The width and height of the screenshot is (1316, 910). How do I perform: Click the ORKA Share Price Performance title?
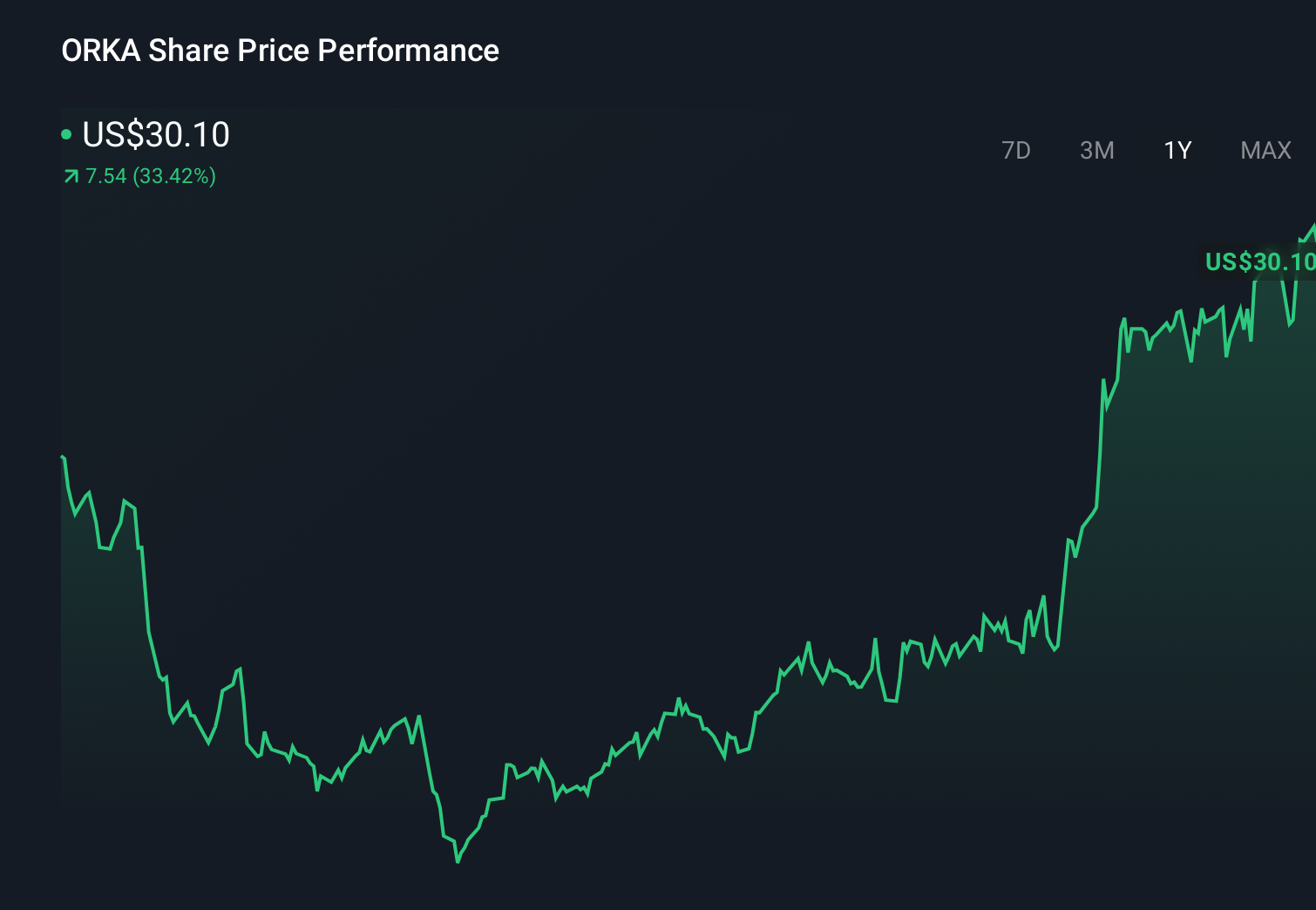(x=281, y=51)
